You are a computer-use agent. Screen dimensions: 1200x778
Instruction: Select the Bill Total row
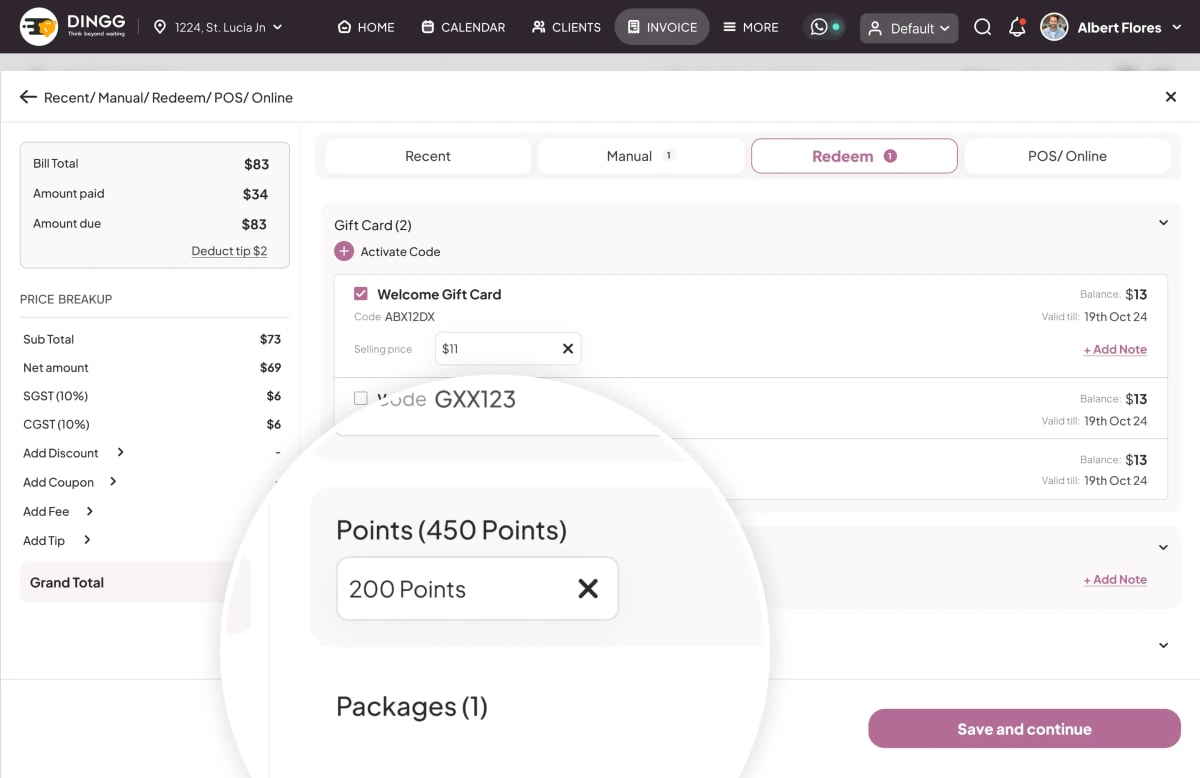click(151, 164)
